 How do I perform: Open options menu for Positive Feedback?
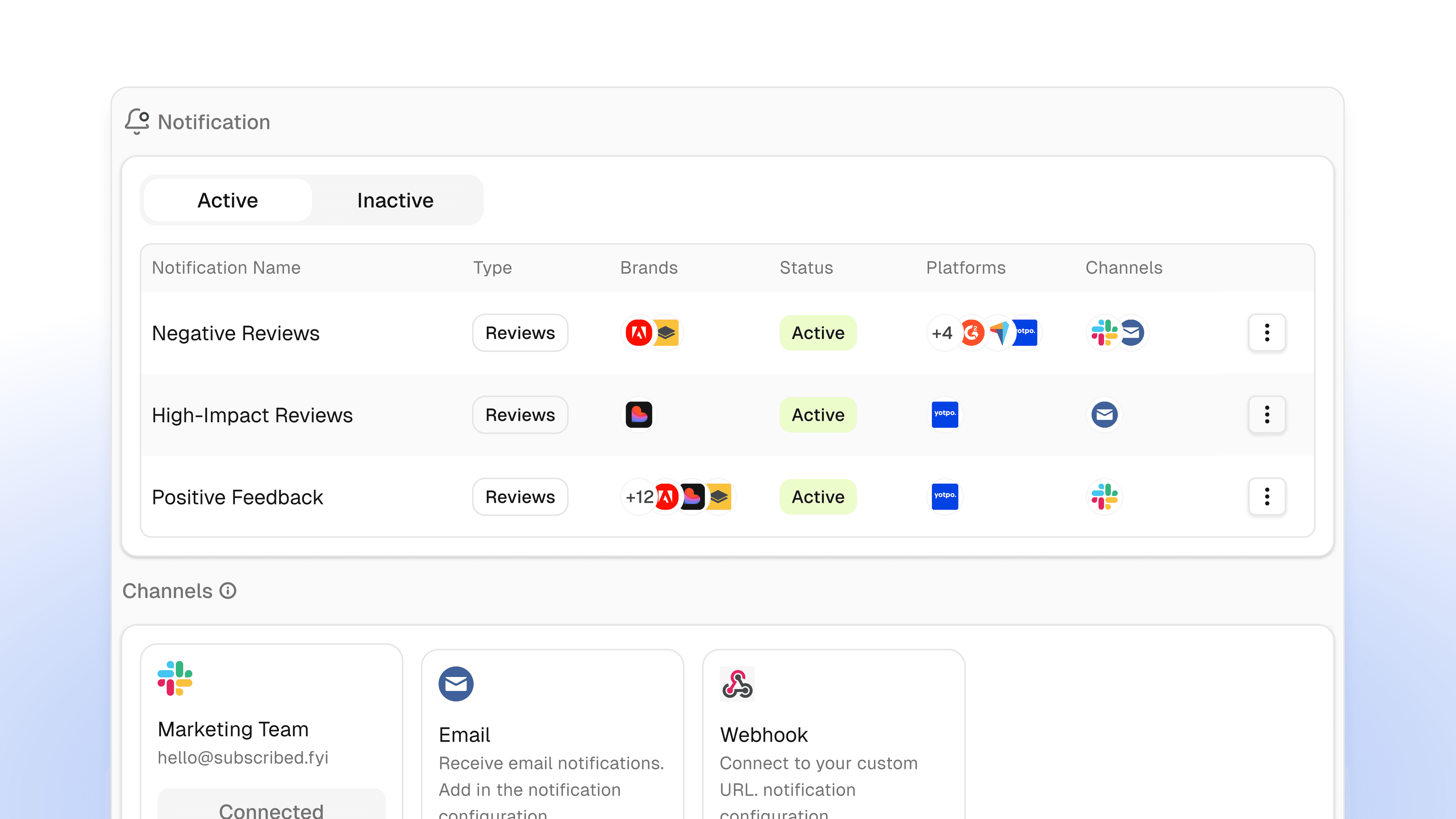pos(1267,497)
